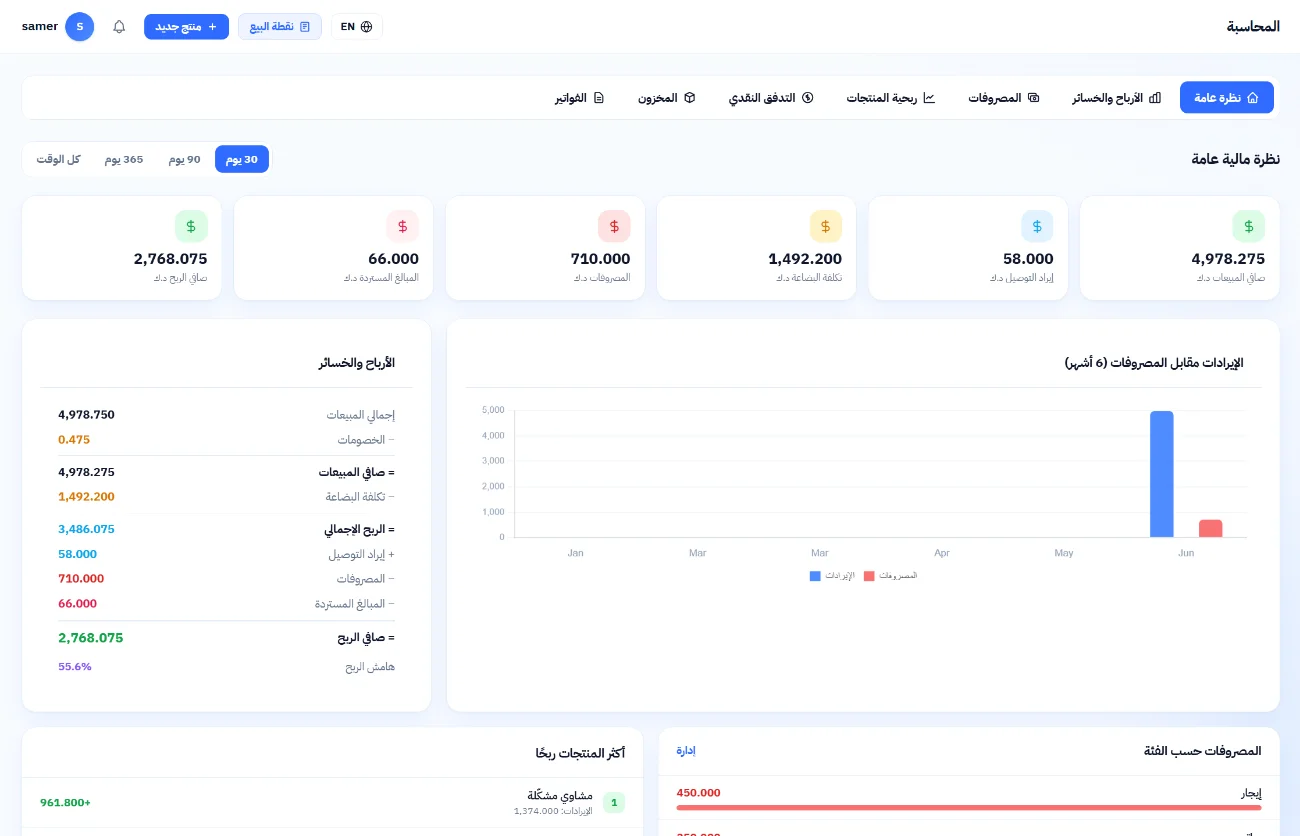The height and width of the screenshot is (836, 1300).
Task: Select the 365 يوم period filter
Action: click(x=124, y=159)
